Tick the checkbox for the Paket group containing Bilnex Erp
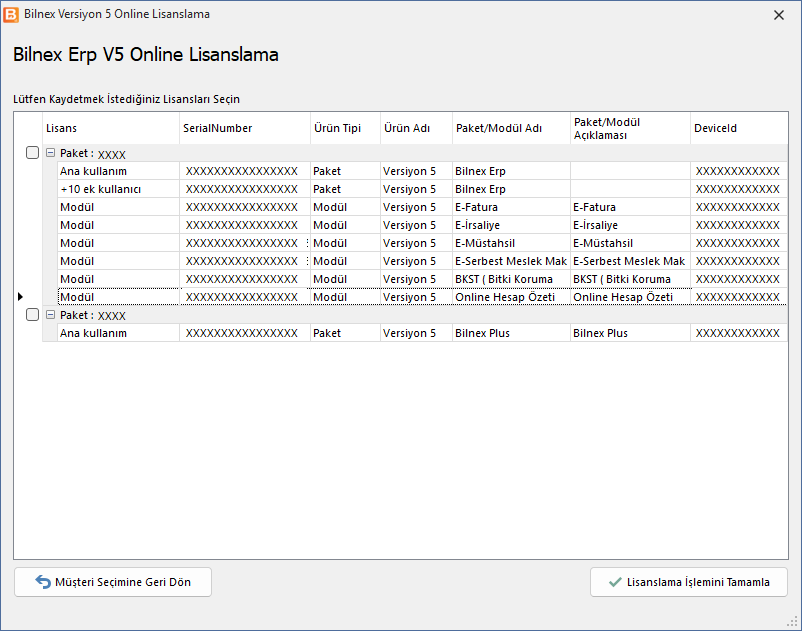 click(x=32, y=153)
